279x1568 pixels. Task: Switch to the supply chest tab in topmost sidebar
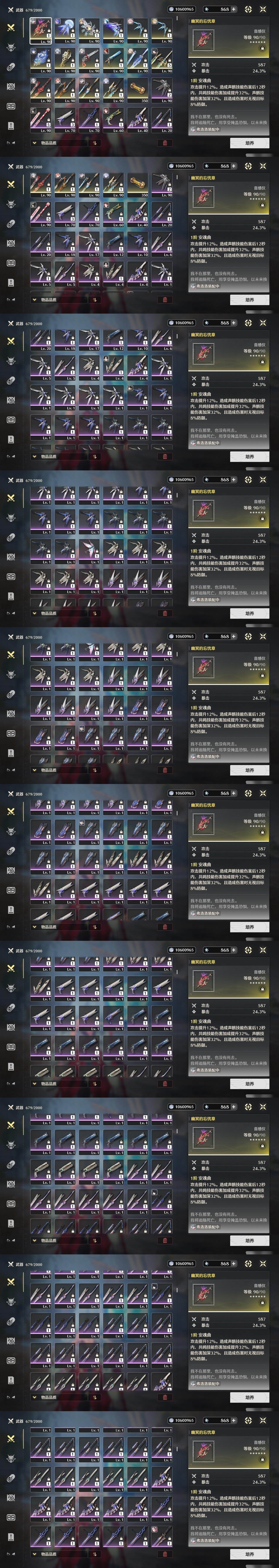click(11, 106)
